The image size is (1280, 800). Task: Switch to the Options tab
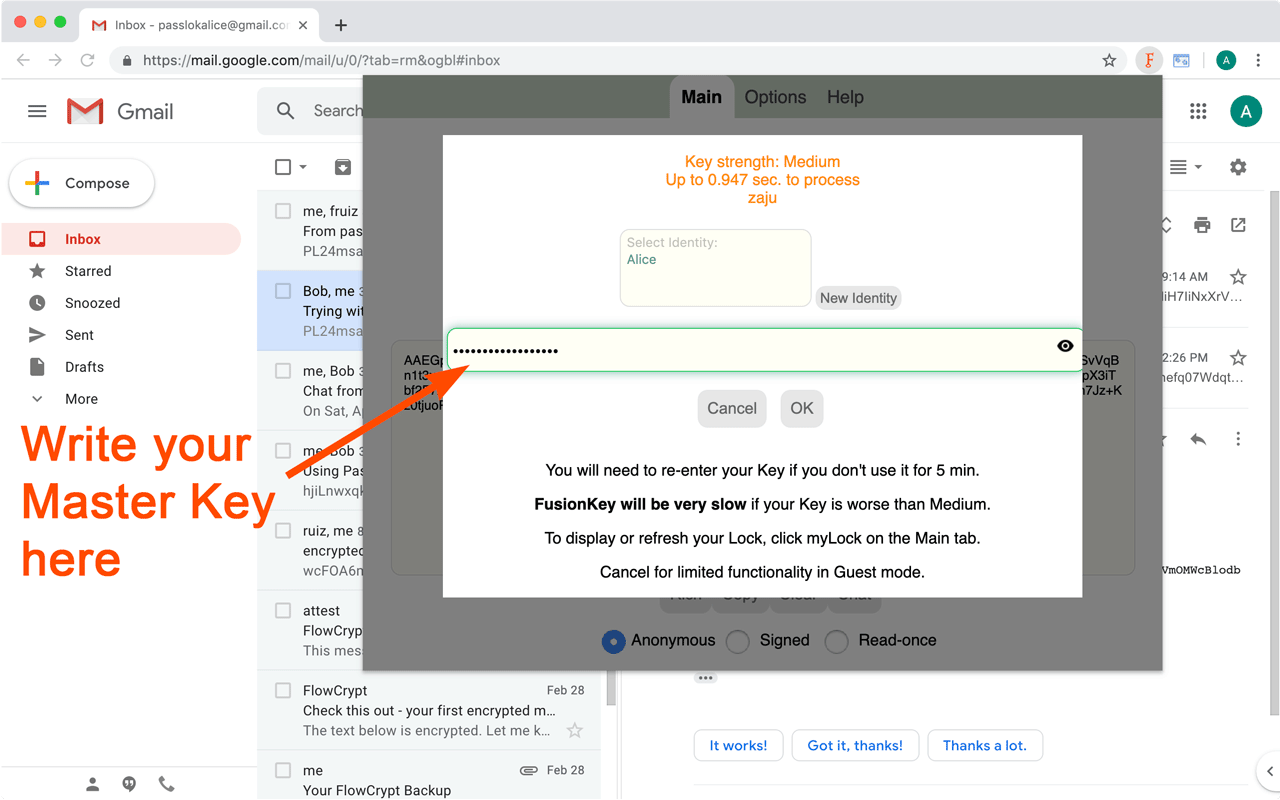pyautogui.click(x=775, y=97)
